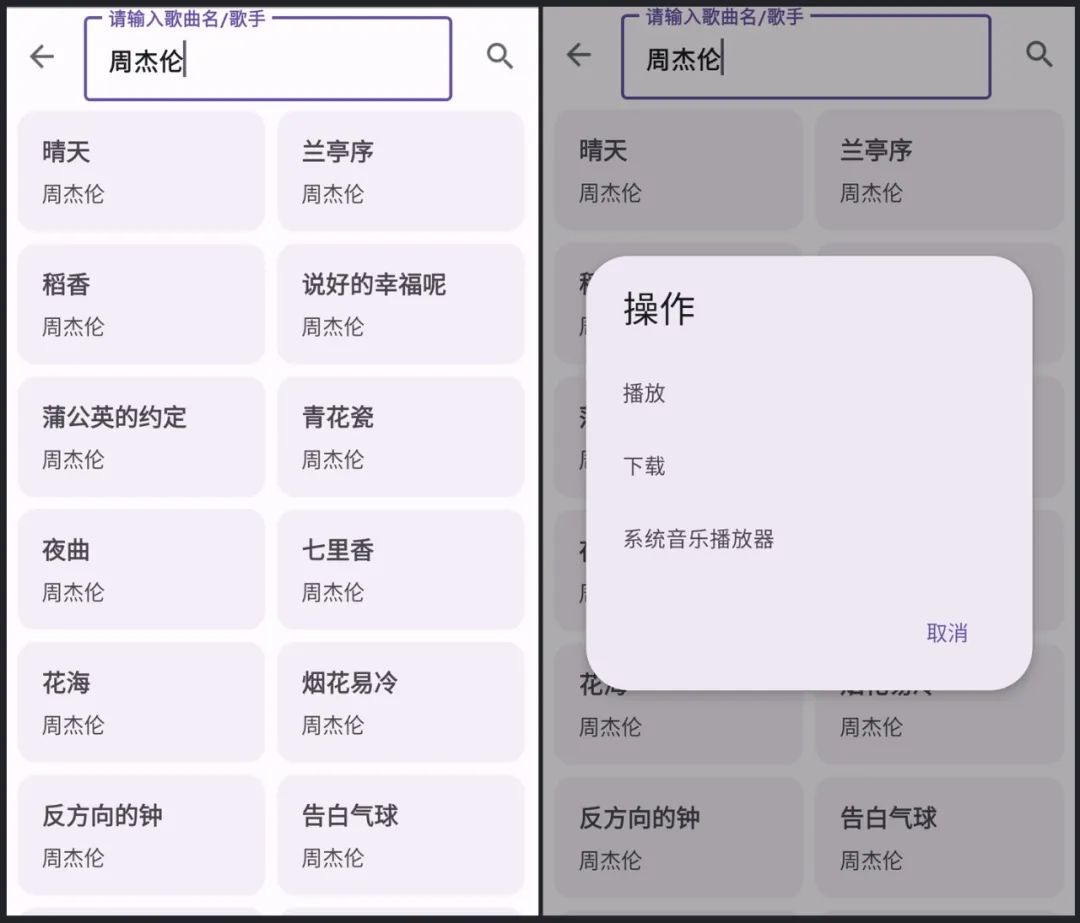Tap search magnifier in right dimmed screen
Viewport: 1080px width, 923px height.
pyautogui.click(x=1039, y=54)
